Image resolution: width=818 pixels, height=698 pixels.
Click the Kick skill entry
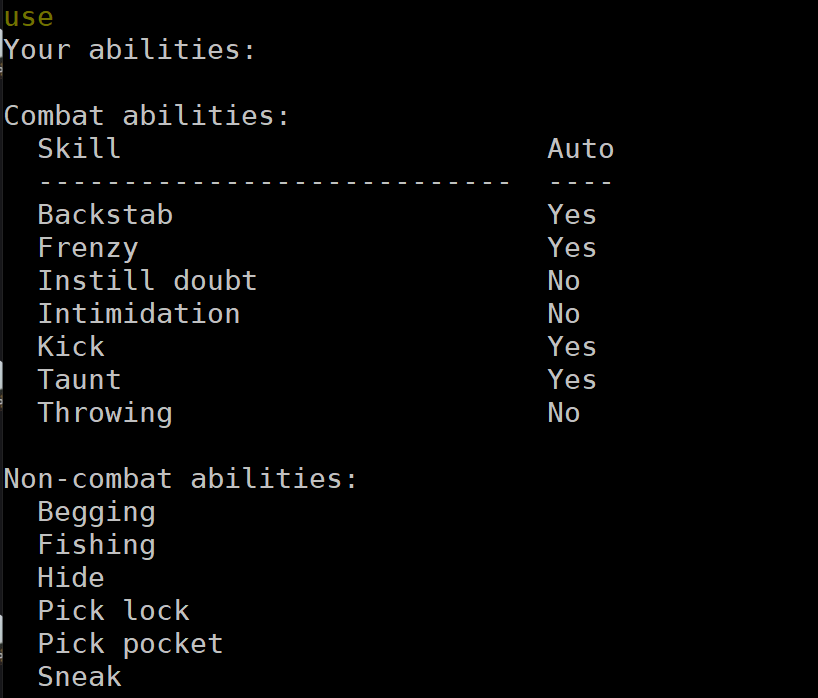(71, 346)
